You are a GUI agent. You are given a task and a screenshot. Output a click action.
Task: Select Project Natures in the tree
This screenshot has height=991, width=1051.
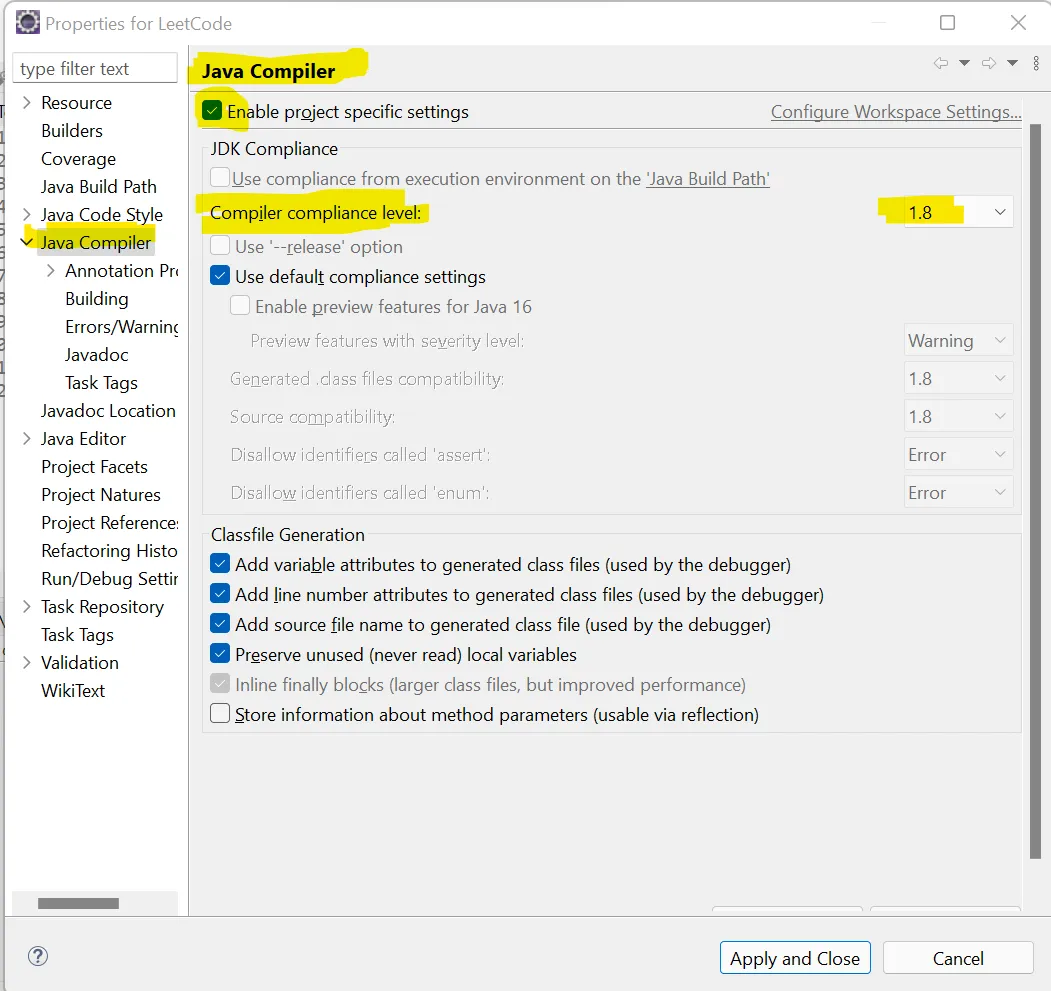101,495
